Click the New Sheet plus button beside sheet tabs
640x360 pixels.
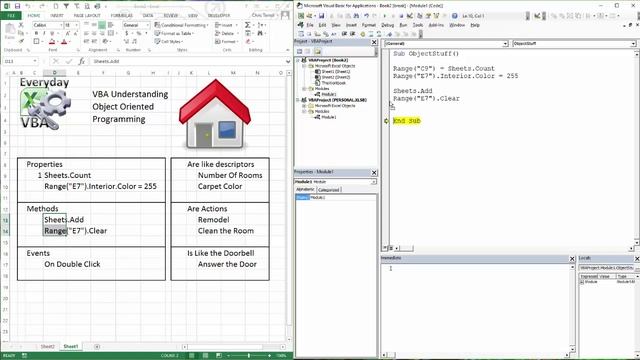coord(97,347)
